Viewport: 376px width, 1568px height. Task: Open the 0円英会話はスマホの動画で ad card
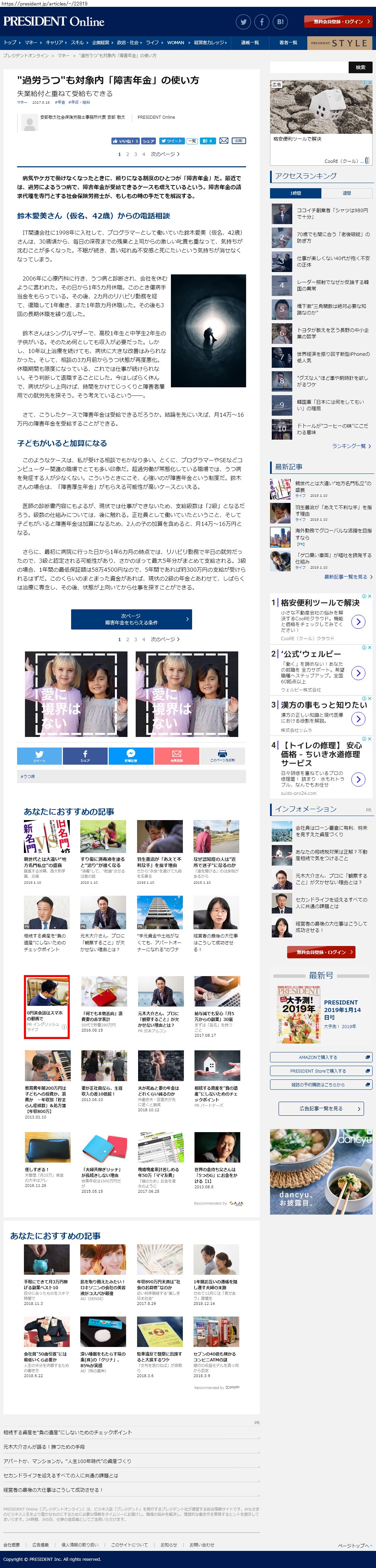(x=47, y=1006)
